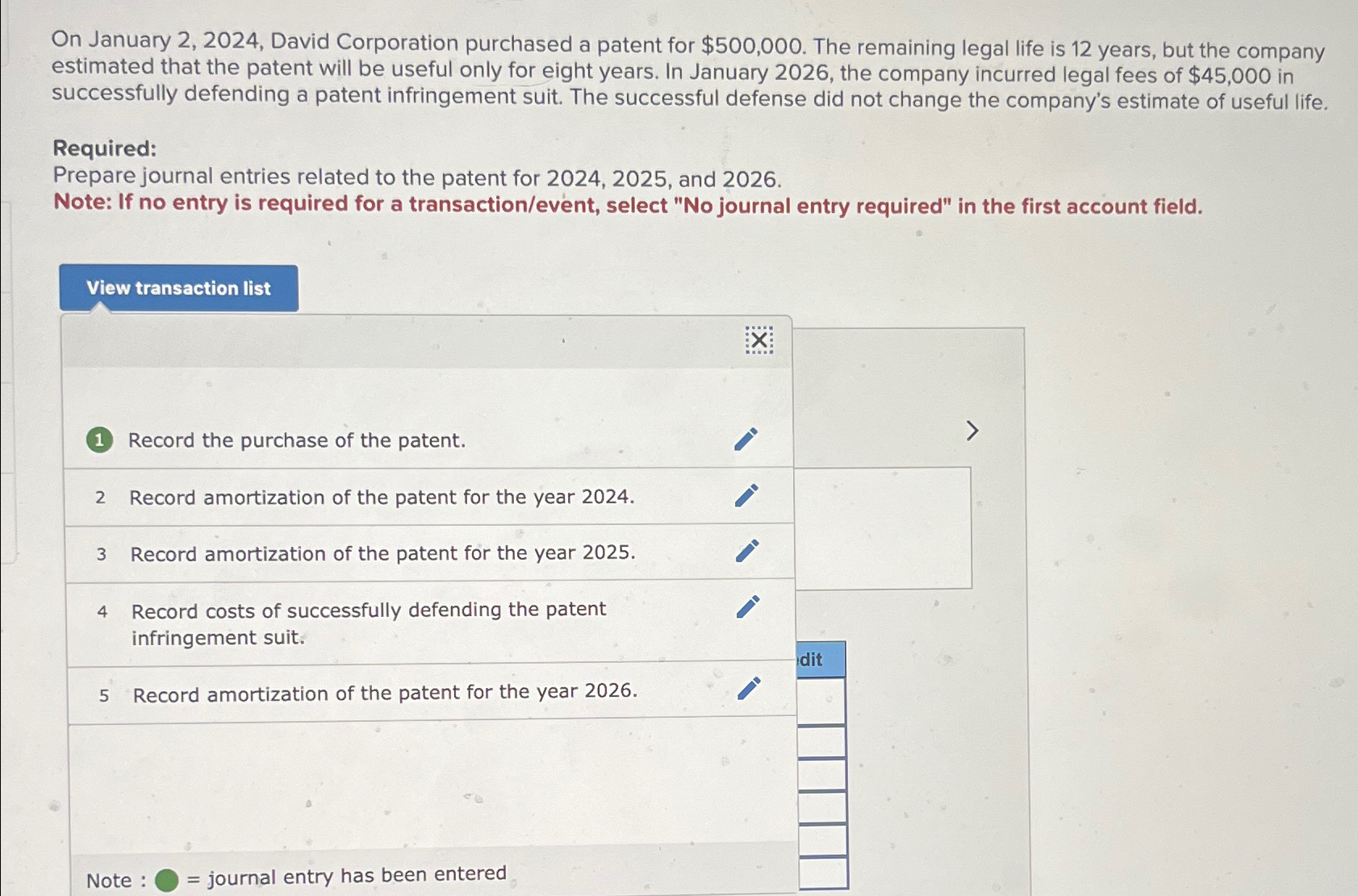Click the green numbered circle on transaction 1

pyautogui.click(x=99, y=440)
